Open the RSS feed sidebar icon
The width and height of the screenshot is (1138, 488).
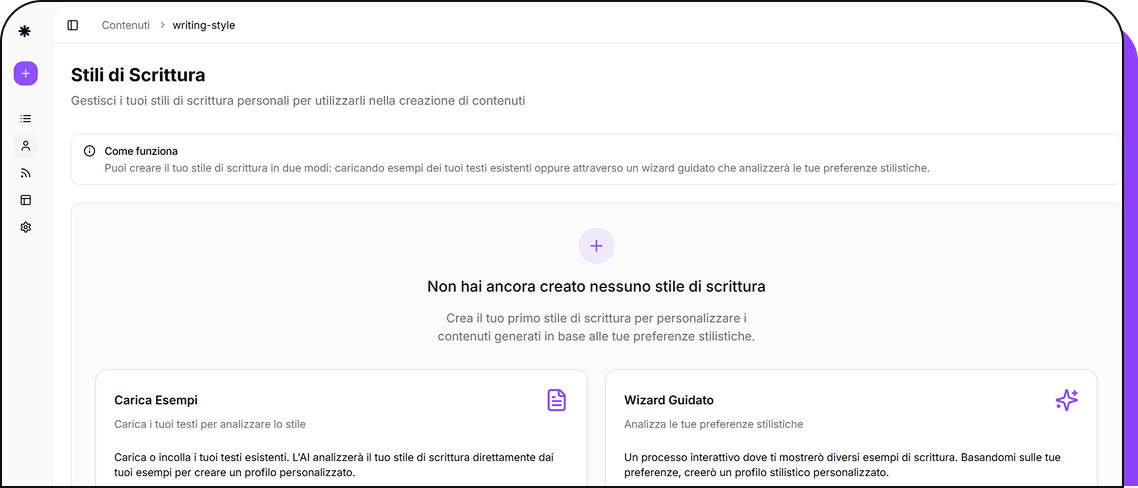point(26,173)
